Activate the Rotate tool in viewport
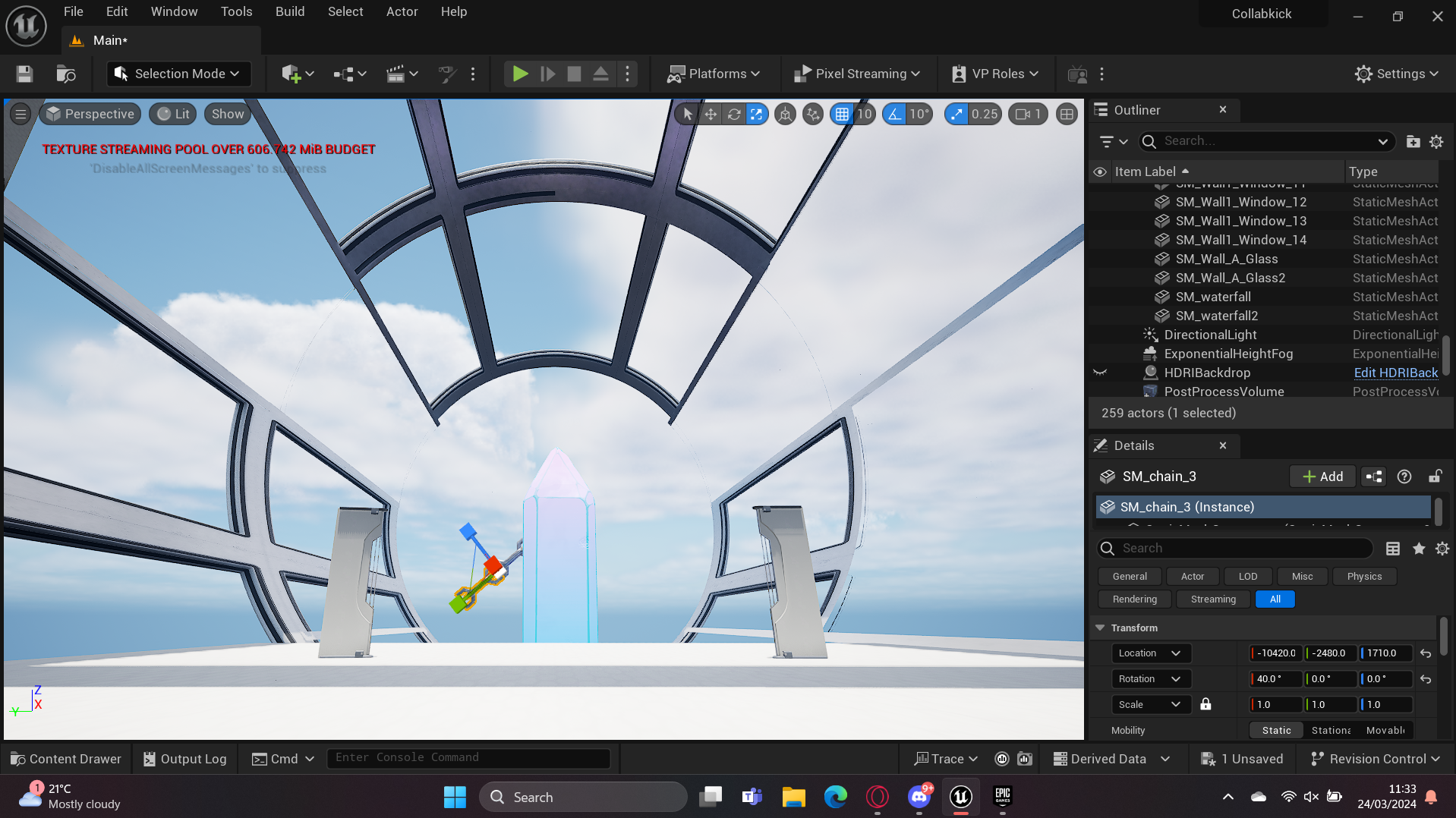This screenshot has height=818, width=1456. click(x=734, y=114)
